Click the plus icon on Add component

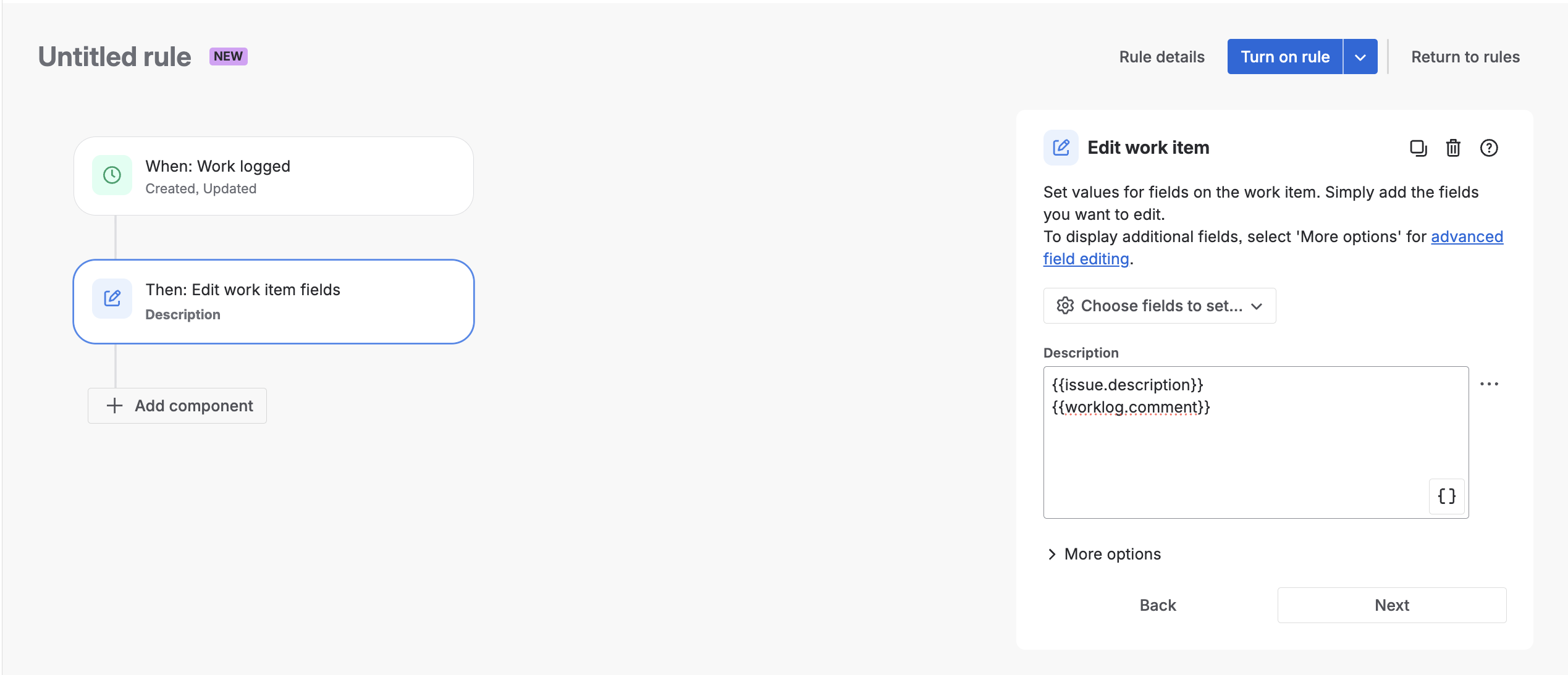[115, 406]
